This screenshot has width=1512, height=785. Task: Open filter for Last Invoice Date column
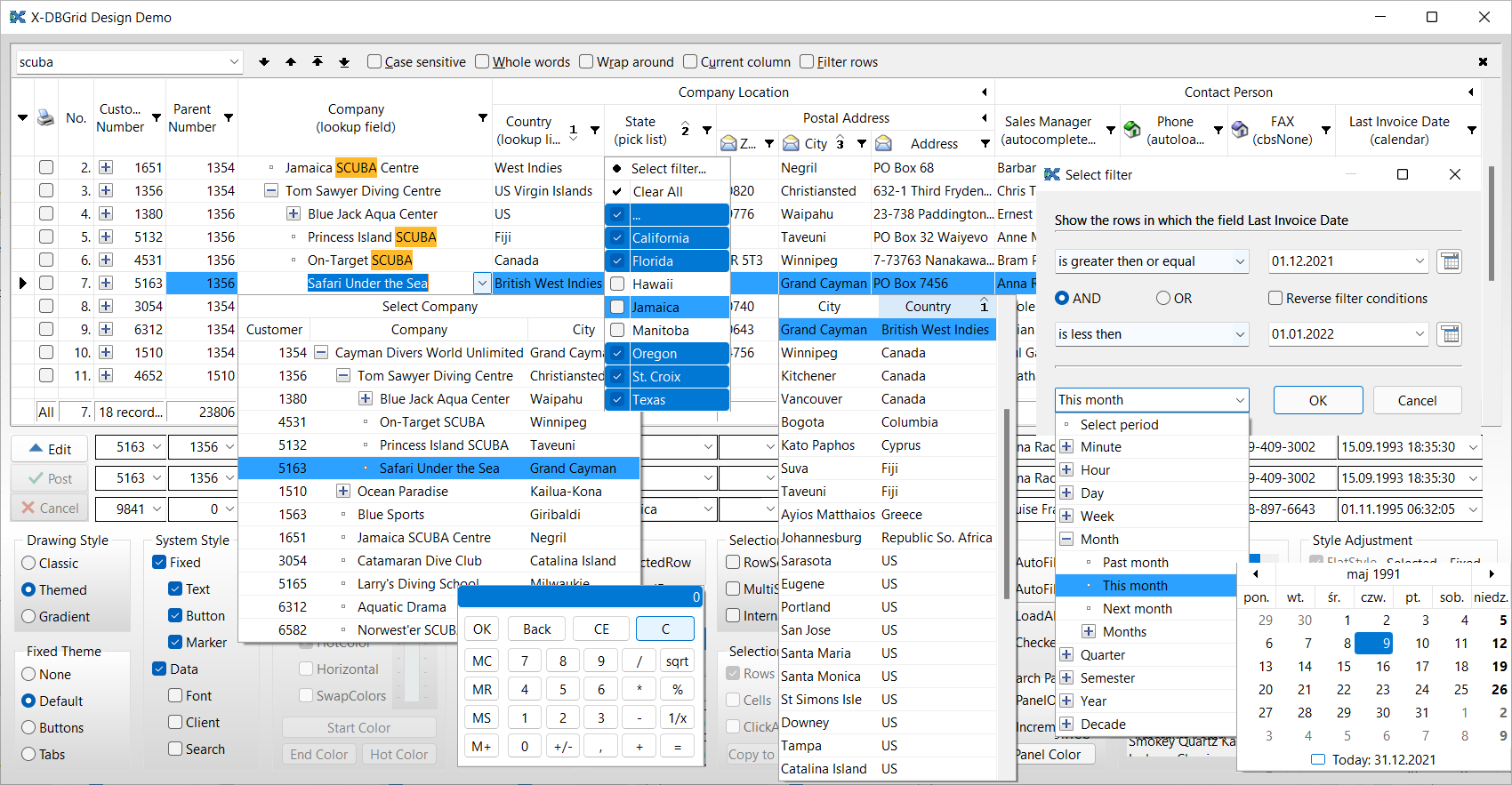(x=1472, y=131)
